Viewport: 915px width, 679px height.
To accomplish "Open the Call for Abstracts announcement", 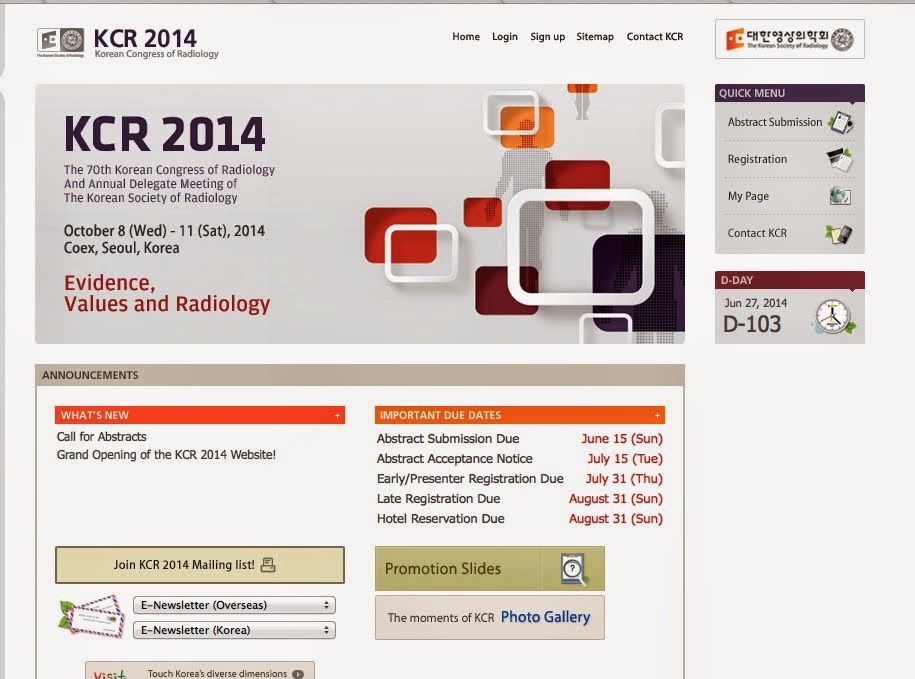I will (102, 437).
